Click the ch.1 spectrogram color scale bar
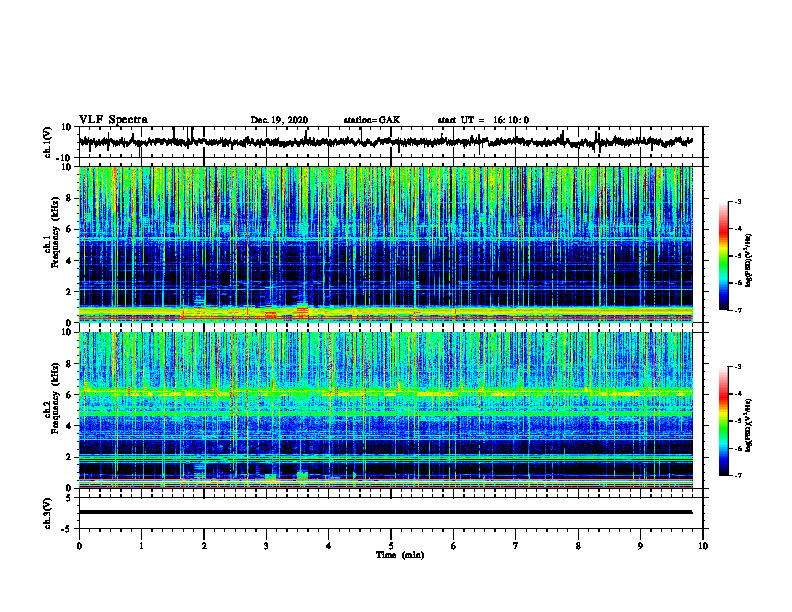 (x=723, y=256)
